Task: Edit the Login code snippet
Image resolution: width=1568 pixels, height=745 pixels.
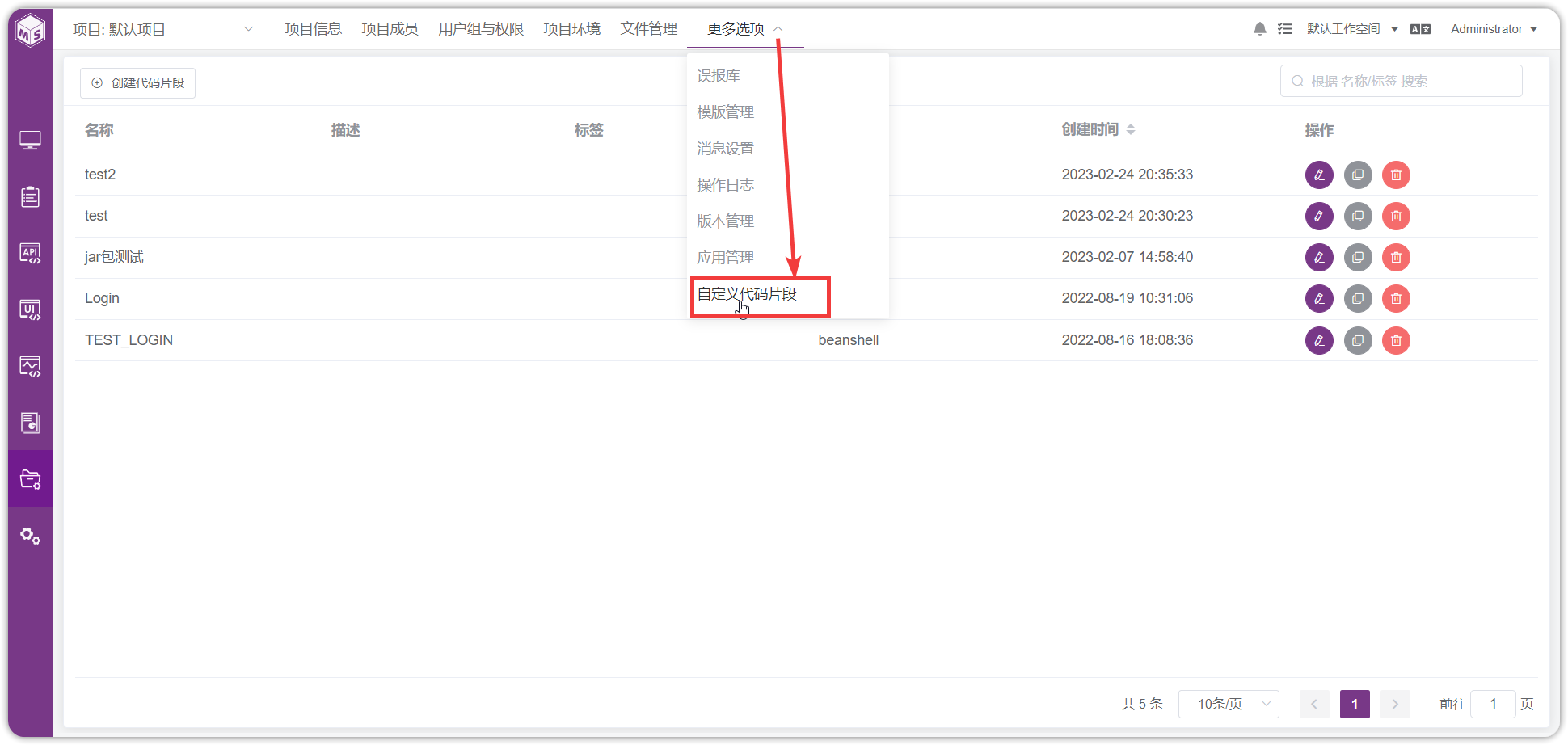Action: click(1319, 298)
